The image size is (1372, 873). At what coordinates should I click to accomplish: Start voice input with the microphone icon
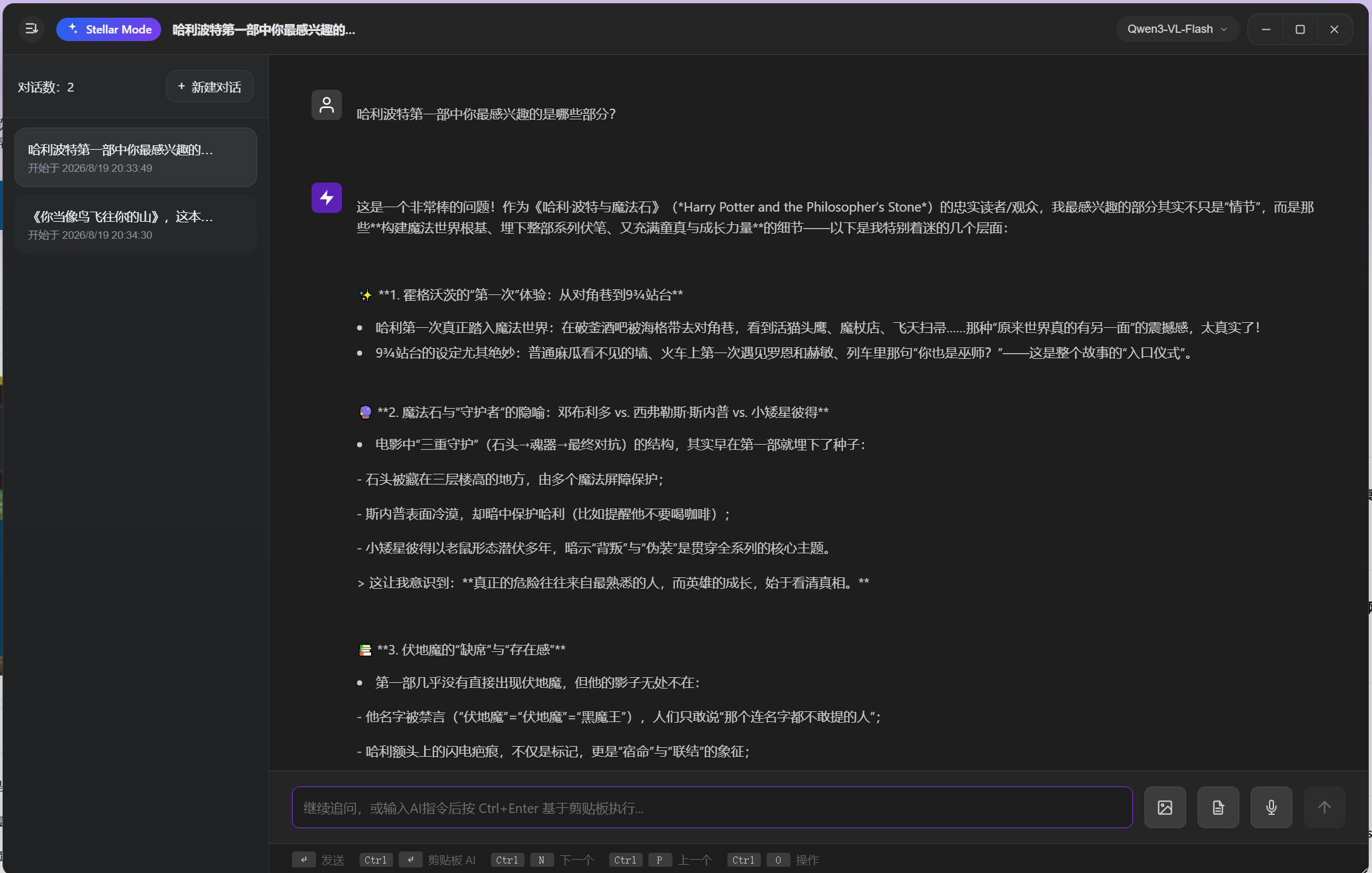(x=1272, y=807)
